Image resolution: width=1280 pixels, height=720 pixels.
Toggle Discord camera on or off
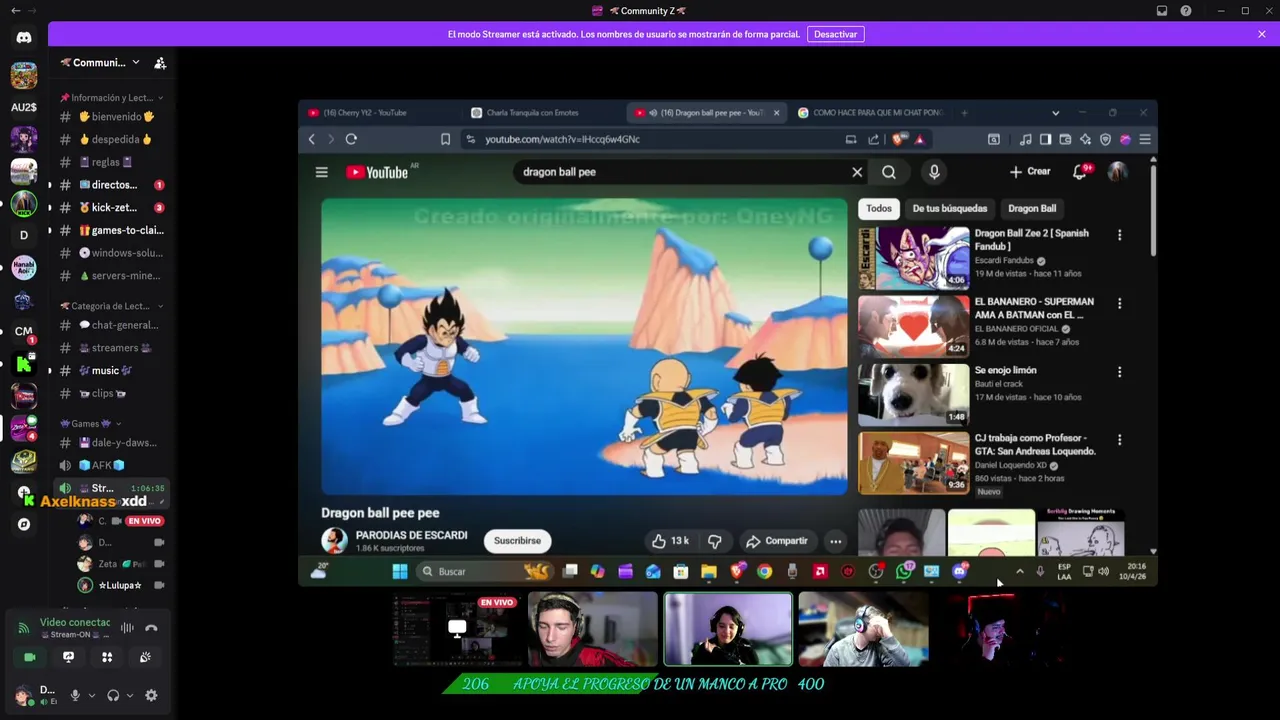[x=30, y=657]
